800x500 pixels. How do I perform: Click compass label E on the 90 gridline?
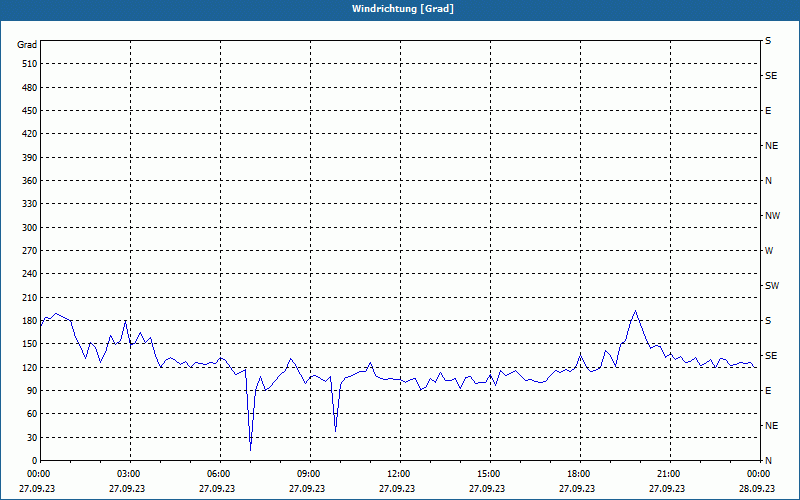click(768, 391)
